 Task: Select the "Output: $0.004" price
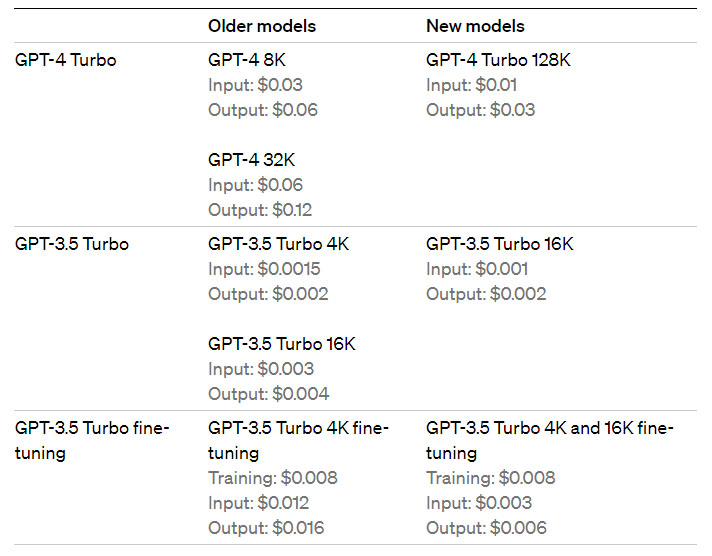(268, 394)
